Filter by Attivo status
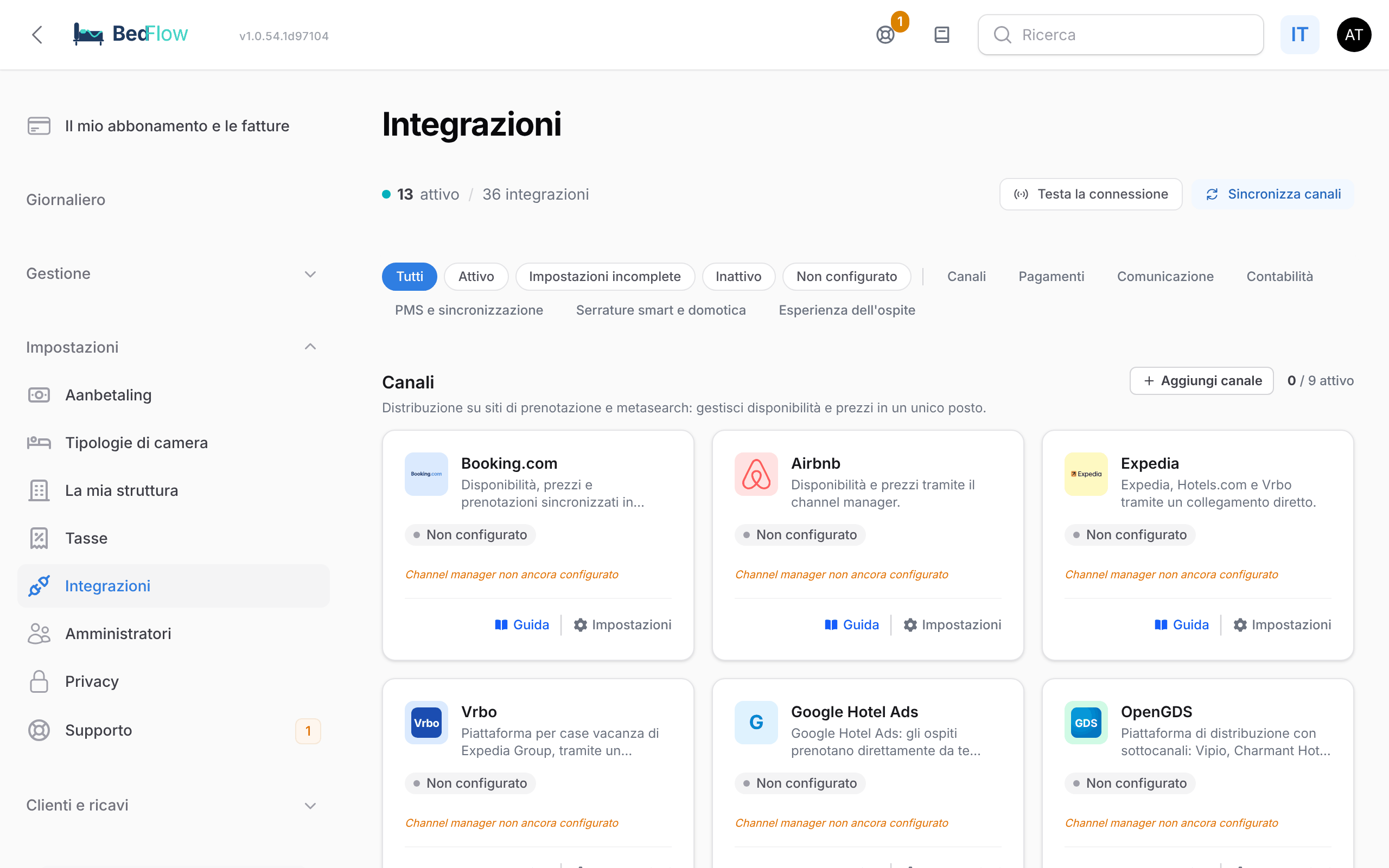1389x868 pixels. [476, 277]
